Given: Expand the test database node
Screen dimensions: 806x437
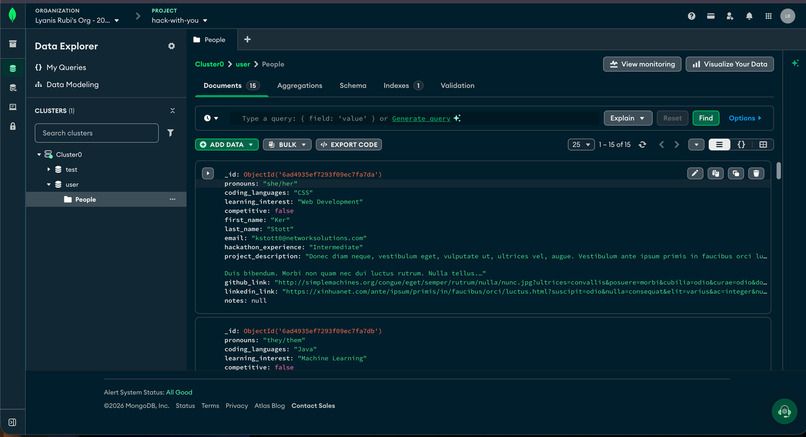Looking at the screenshot, I should pyautogui.click(x=49, y=169).
